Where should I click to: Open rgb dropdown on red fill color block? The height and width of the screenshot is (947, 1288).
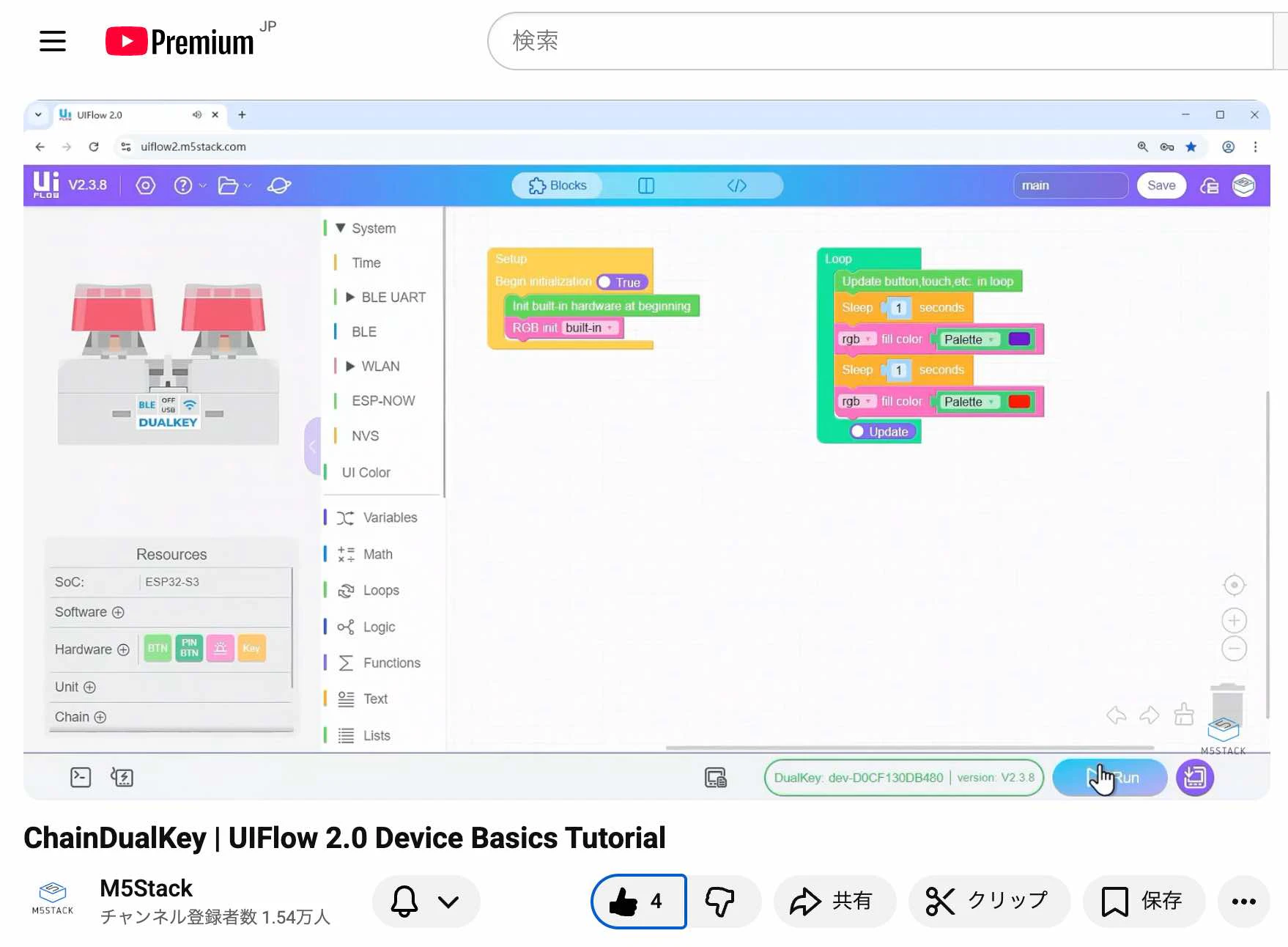coord(856,402)
